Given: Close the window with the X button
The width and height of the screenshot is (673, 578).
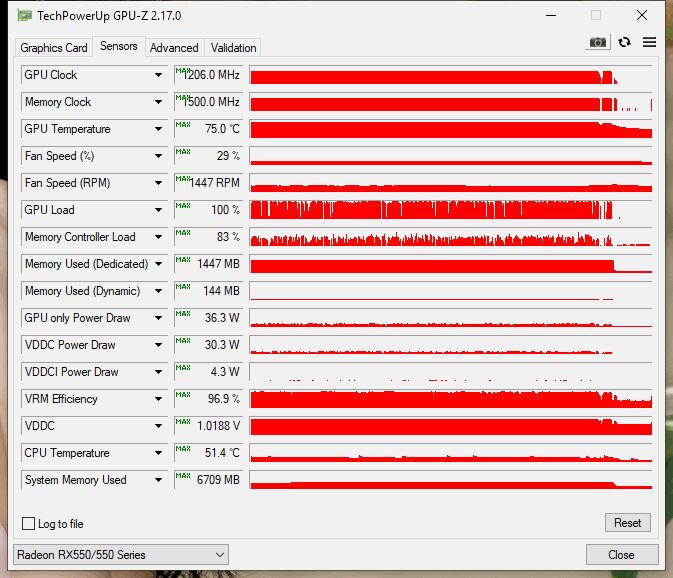Looking at the screenshot, I should 642,15.
